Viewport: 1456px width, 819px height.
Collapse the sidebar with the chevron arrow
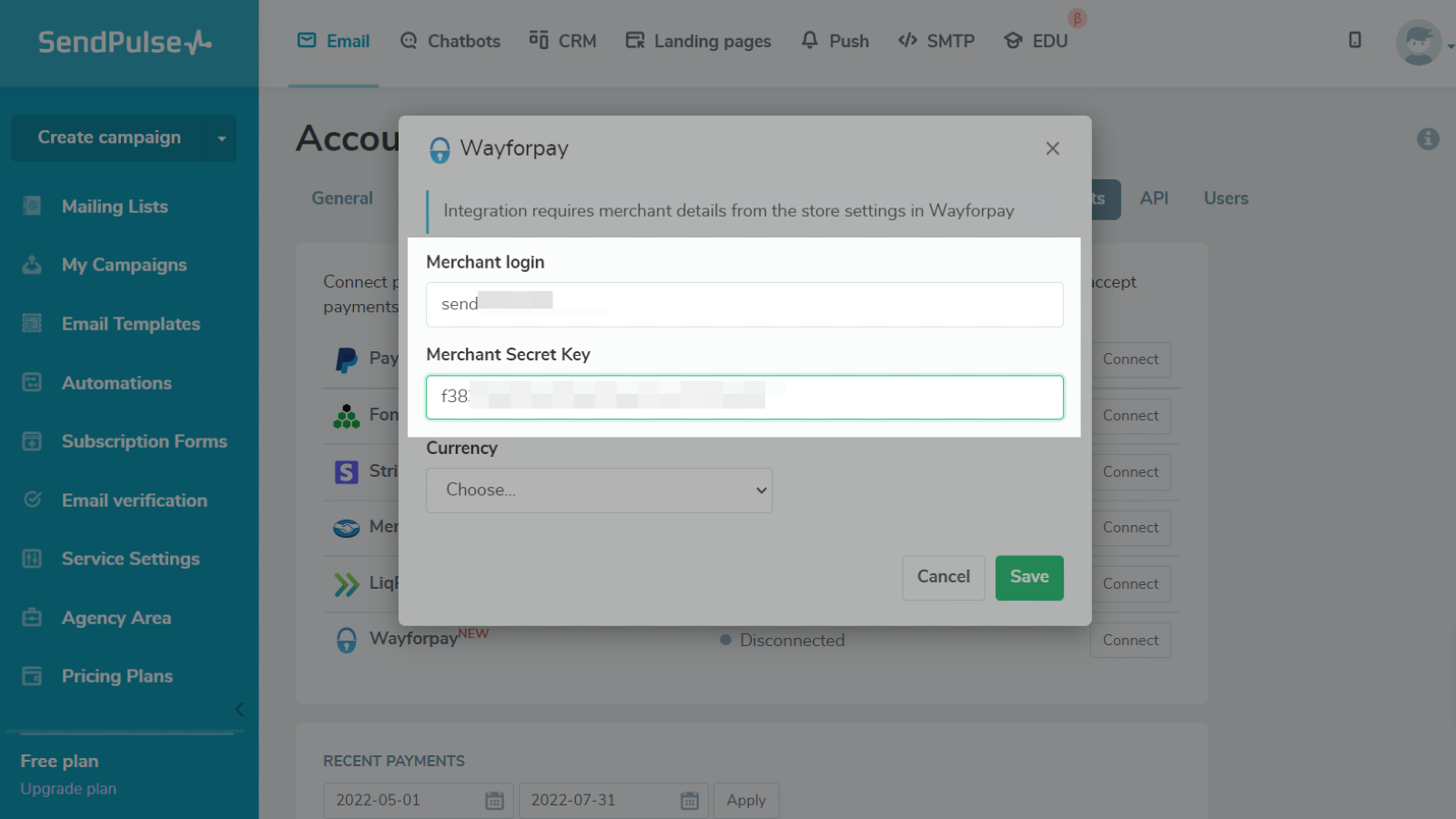point(239,709)
